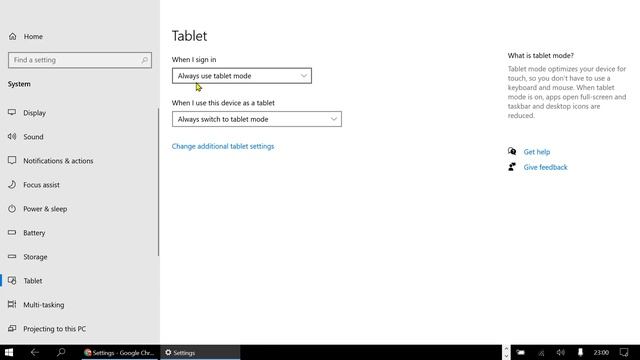Select Battery in the sidebar
The width and height of the screenshot is (640, 360).
click(x=34, y=233)
